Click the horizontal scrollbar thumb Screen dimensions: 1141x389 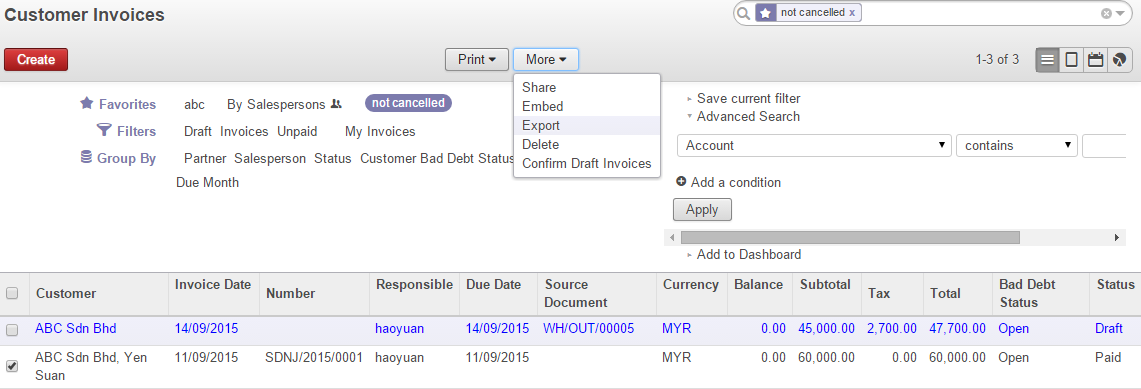850,238
